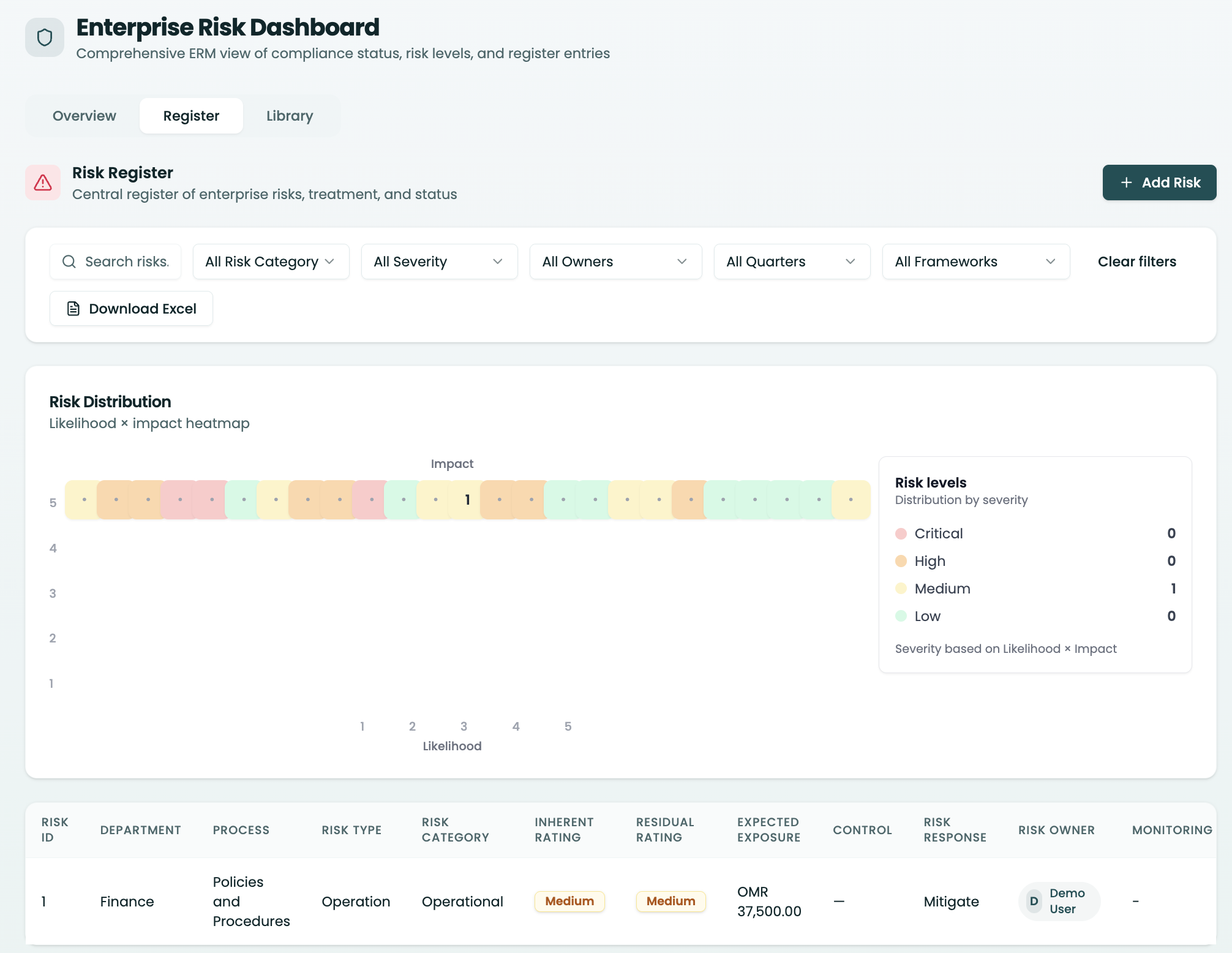Viewport: 1232px width, 953px height.
Task: Click the D avatar of Demo User
Action: 1034,901
